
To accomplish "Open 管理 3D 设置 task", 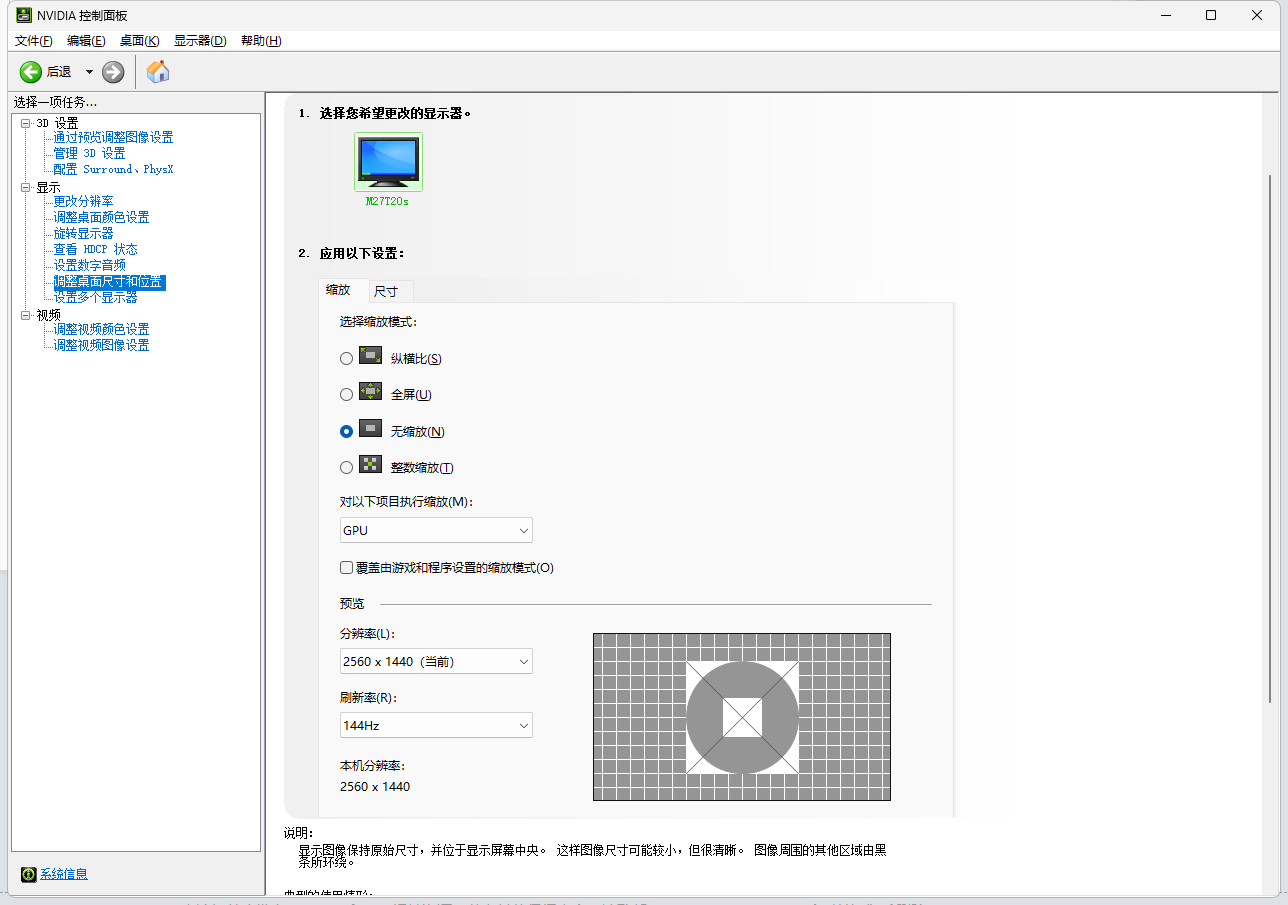I will coord(90,153).
